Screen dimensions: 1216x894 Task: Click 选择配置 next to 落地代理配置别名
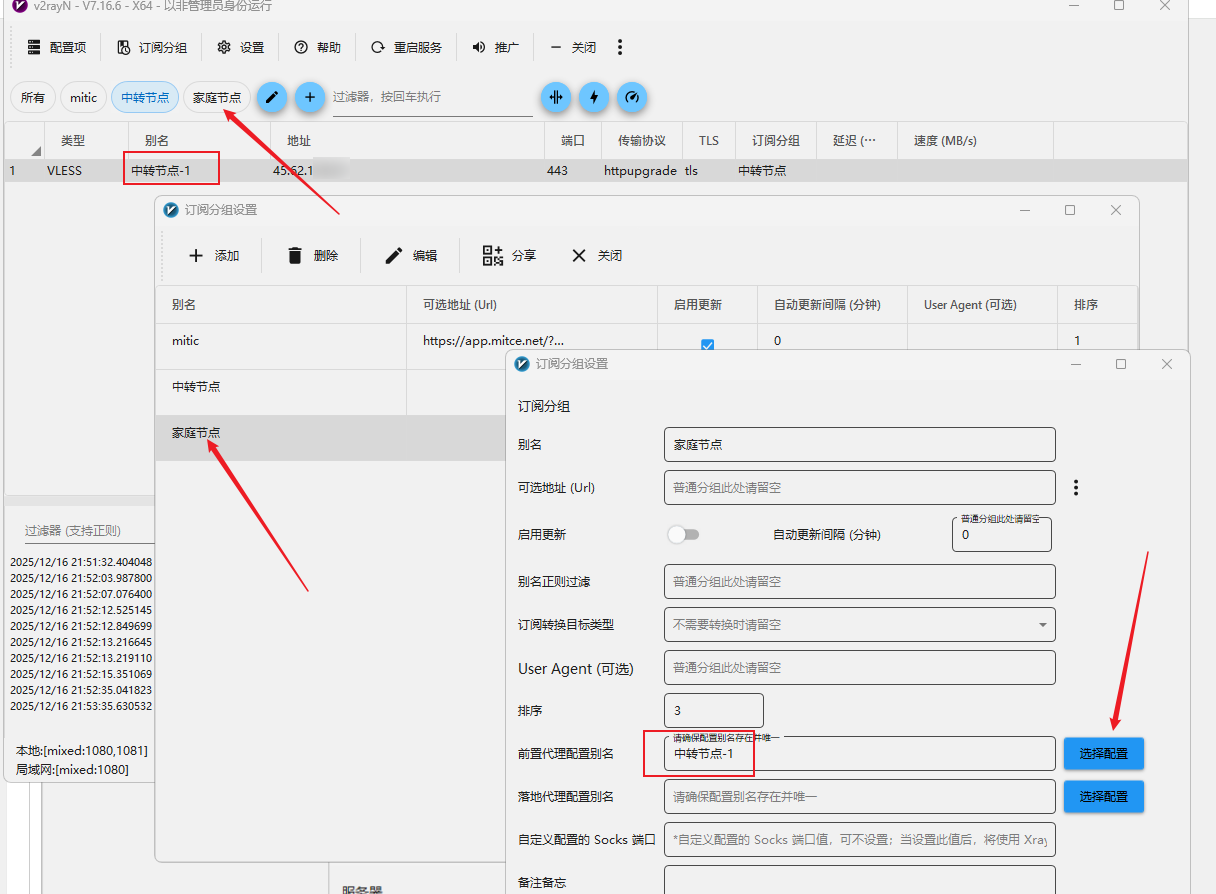(x=1103, y=796)
